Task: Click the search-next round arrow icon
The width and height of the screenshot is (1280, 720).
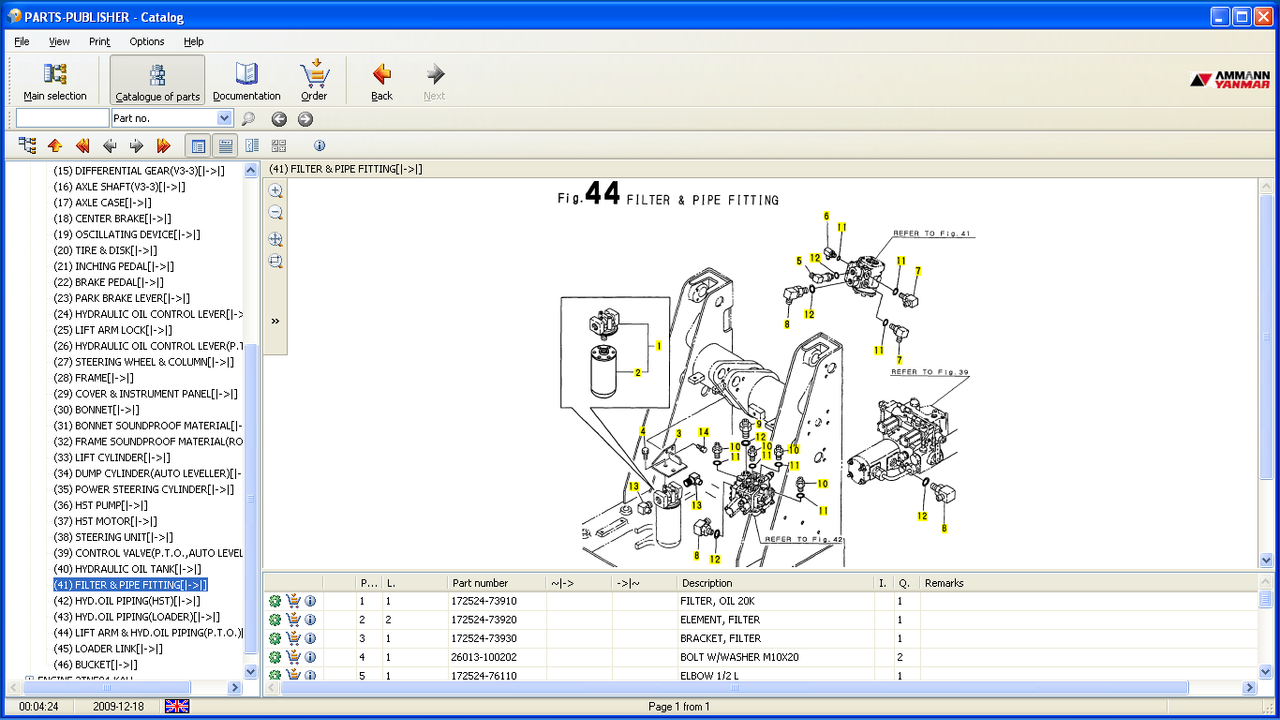Action: (305, 119)
